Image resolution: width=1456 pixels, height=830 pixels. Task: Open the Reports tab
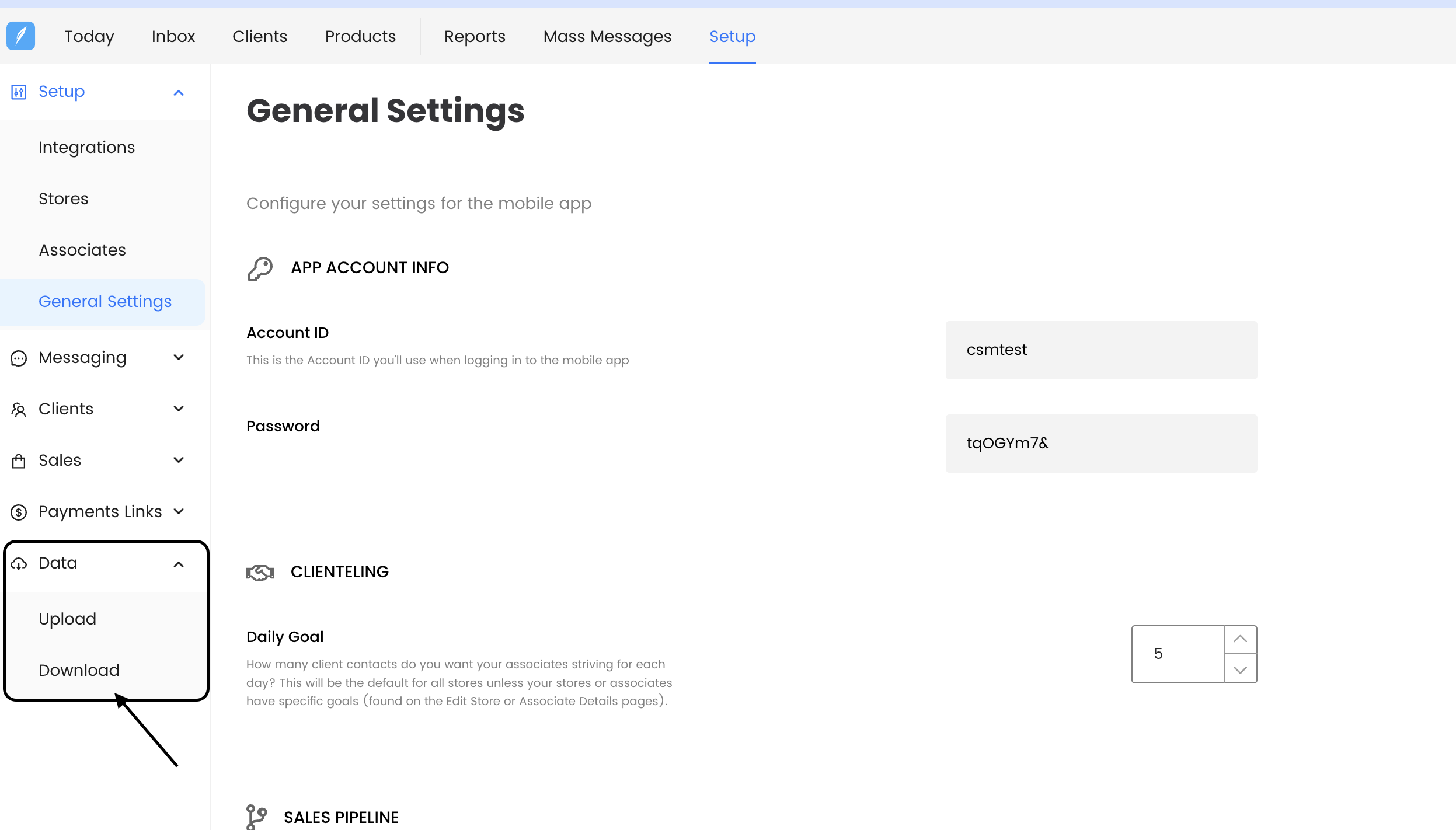[475, 36]
